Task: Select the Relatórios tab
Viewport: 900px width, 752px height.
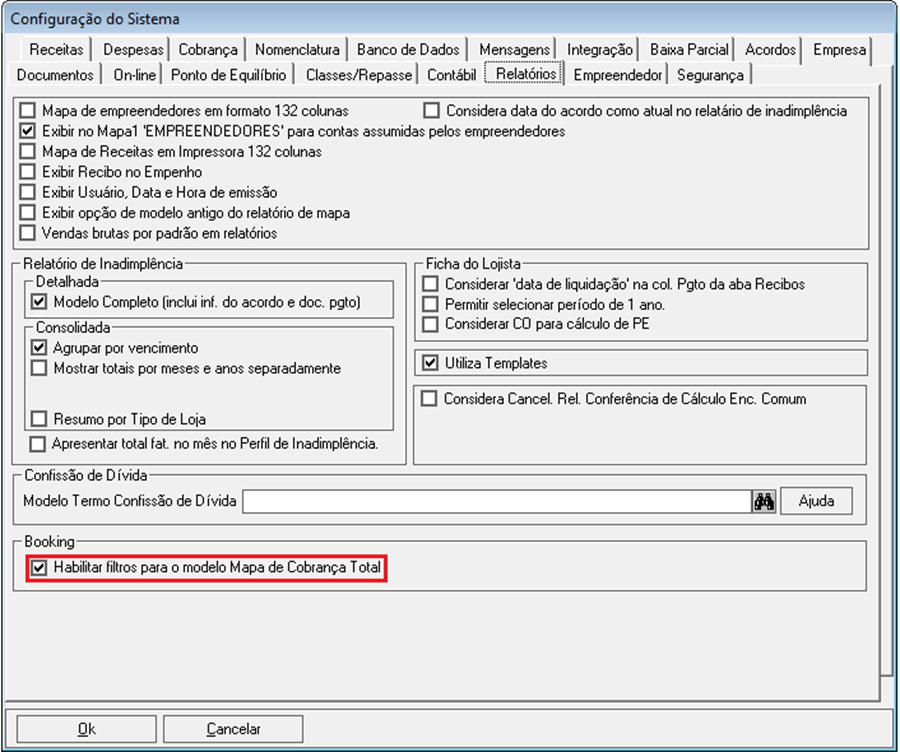Action: click(x=525, y=74)
